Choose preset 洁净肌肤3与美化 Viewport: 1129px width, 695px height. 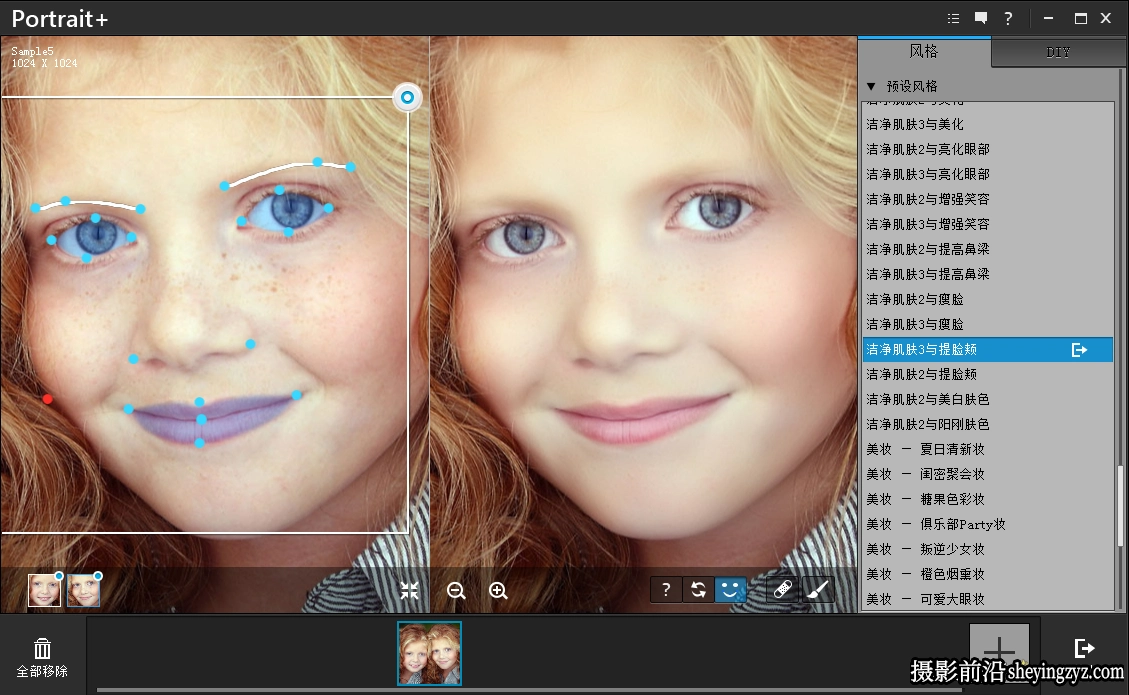(988, 125)
